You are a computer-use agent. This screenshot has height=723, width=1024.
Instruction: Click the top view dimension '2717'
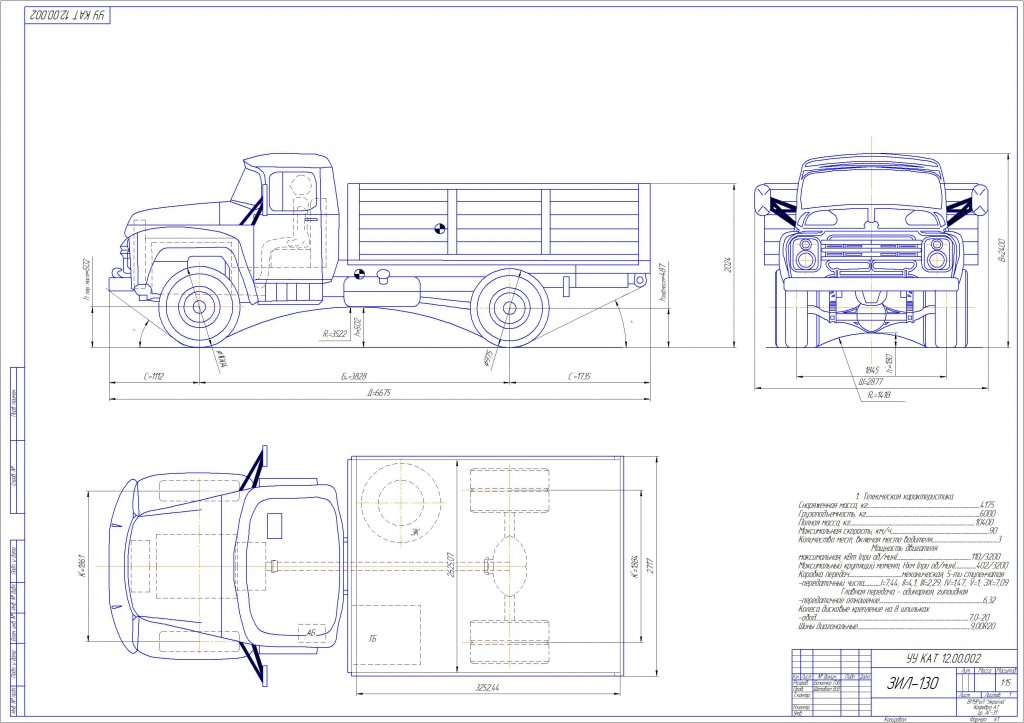pyautogui.click(x=650, y=566)
